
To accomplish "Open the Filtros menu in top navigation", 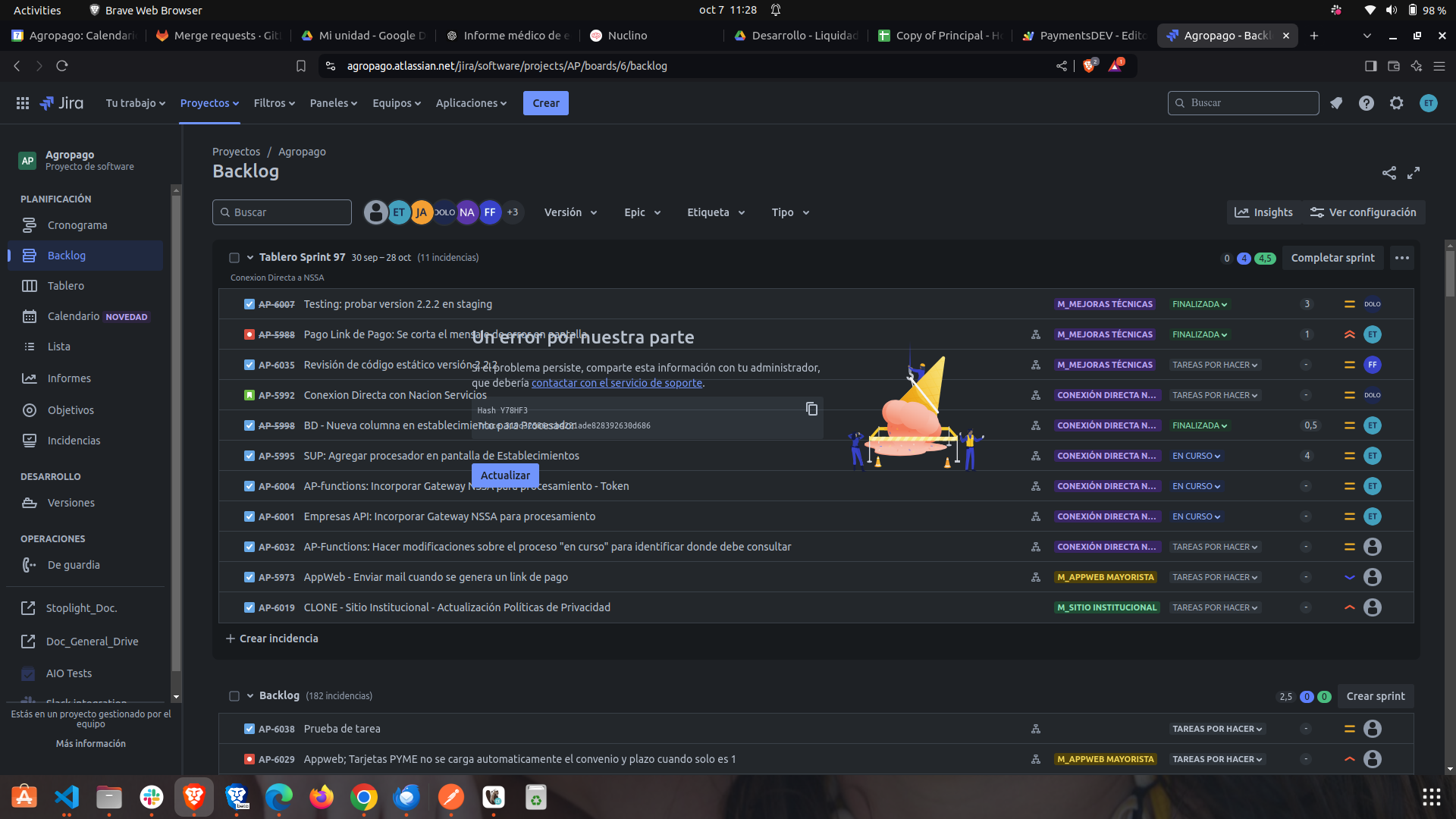I will pyautogui.click(x=274, y=103).
